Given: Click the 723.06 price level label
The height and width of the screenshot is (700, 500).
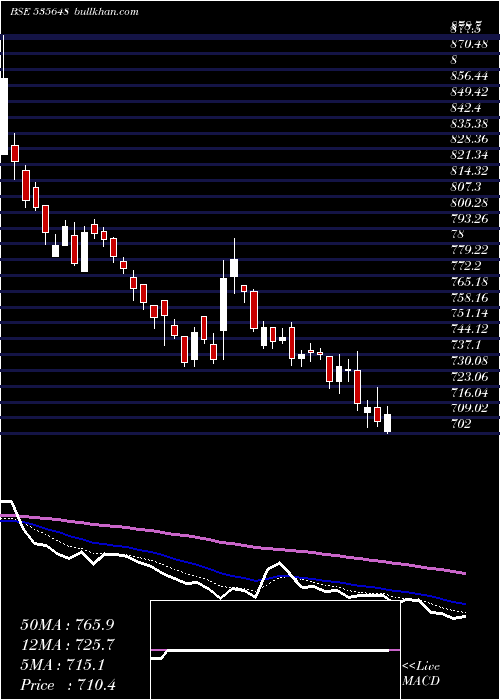Looking at the screenshot, I should (x=468, y=377).
